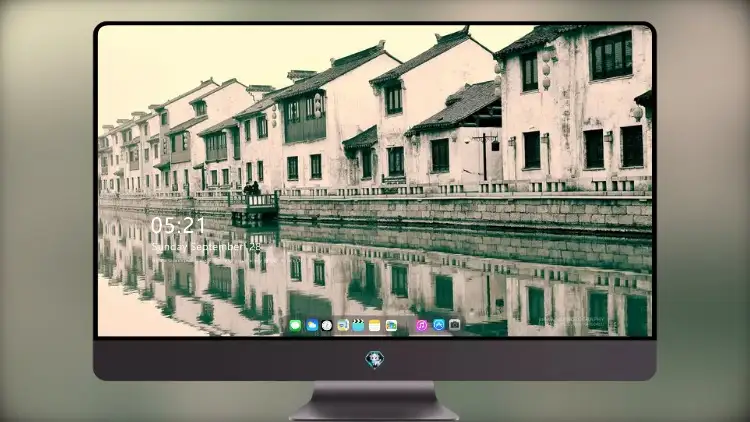Open the Notes app in the dock
This screenshot has height=422, width=750.
(x=375, y=326)
